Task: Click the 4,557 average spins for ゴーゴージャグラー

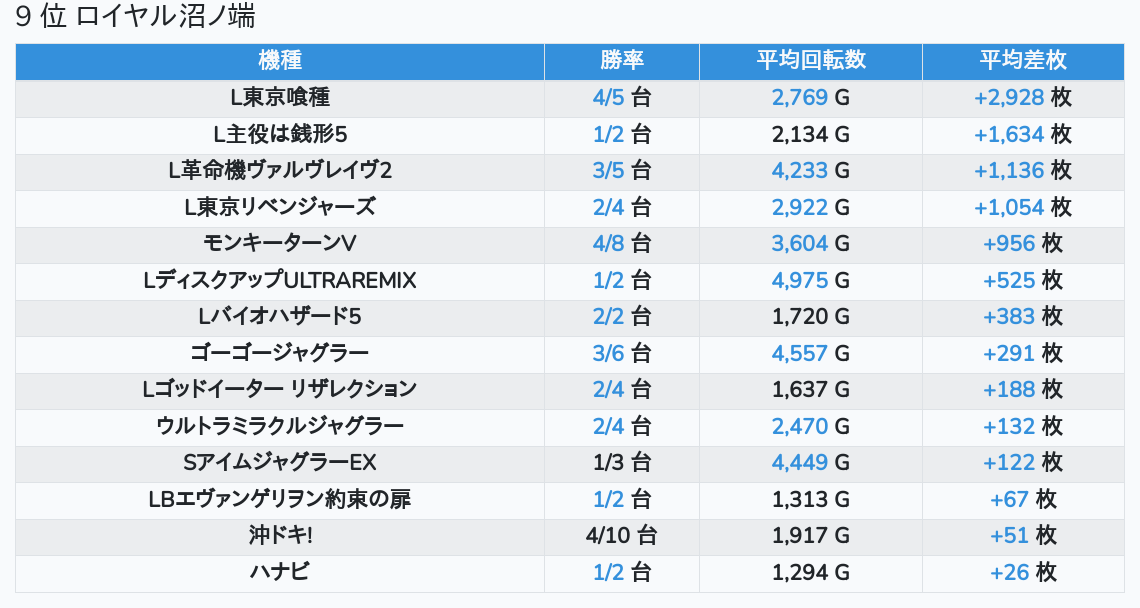Action: coord(799,353)
